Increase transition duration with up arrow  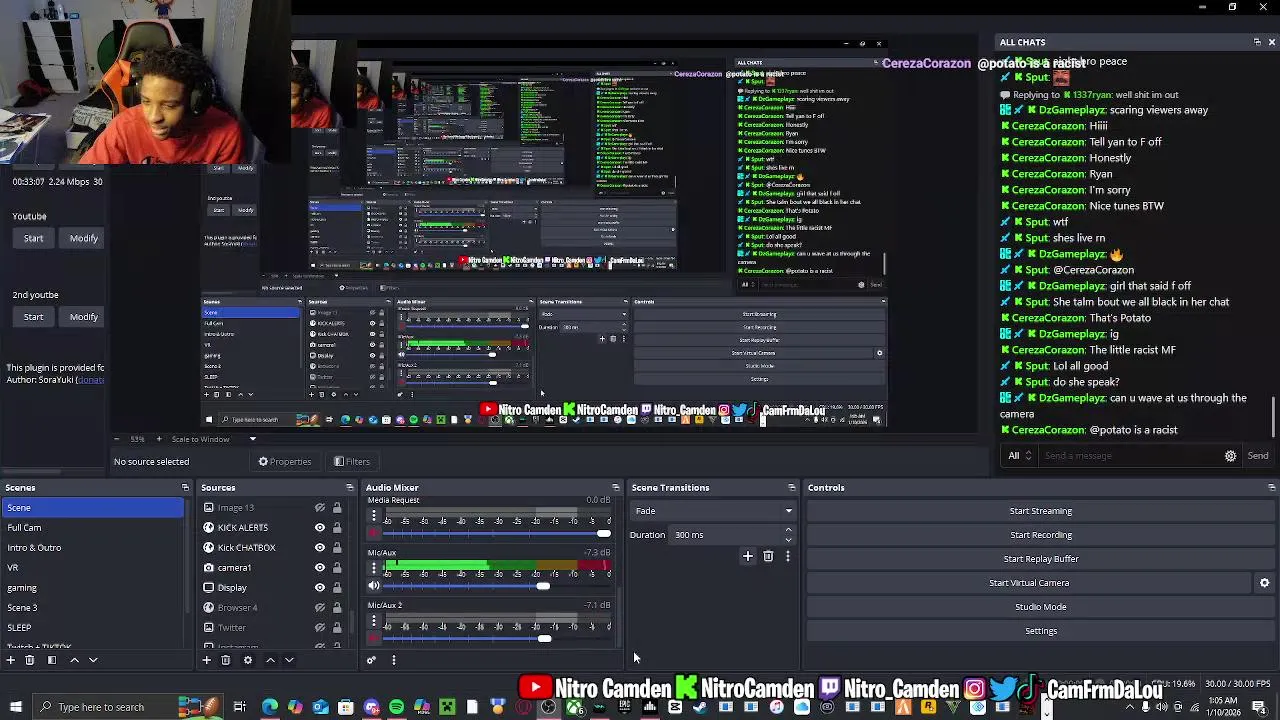(788, 530)
